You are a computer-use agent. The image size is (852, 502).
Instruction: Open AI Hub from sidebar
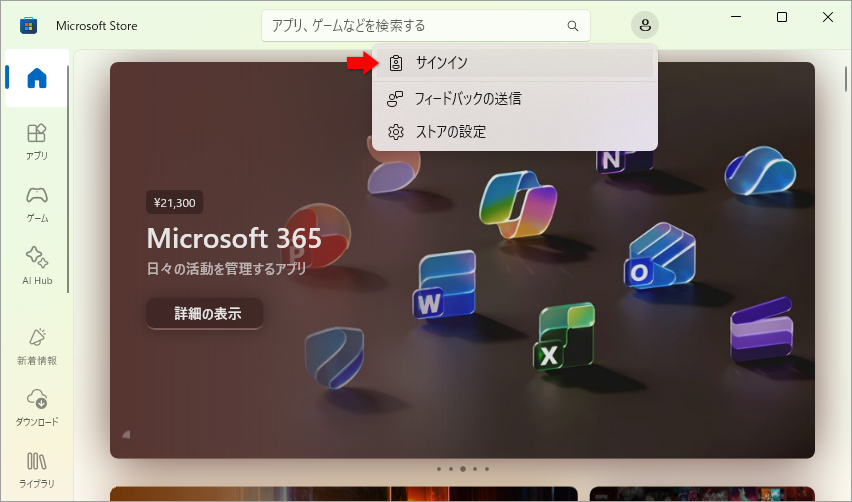click(x=37, y=265)
